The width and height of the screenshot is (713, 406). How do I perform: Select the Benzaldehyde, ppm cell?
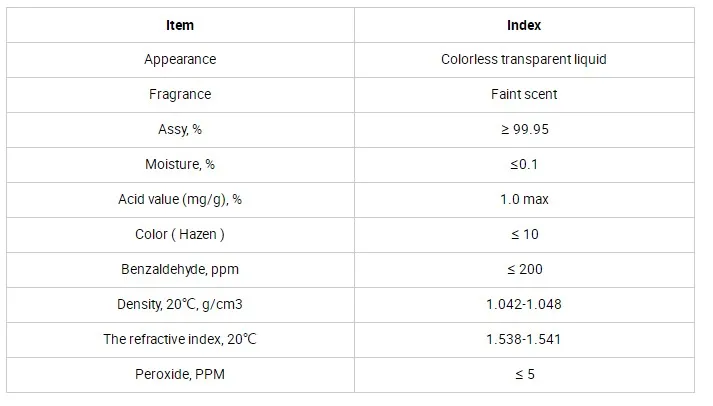(x=180, y=269)
